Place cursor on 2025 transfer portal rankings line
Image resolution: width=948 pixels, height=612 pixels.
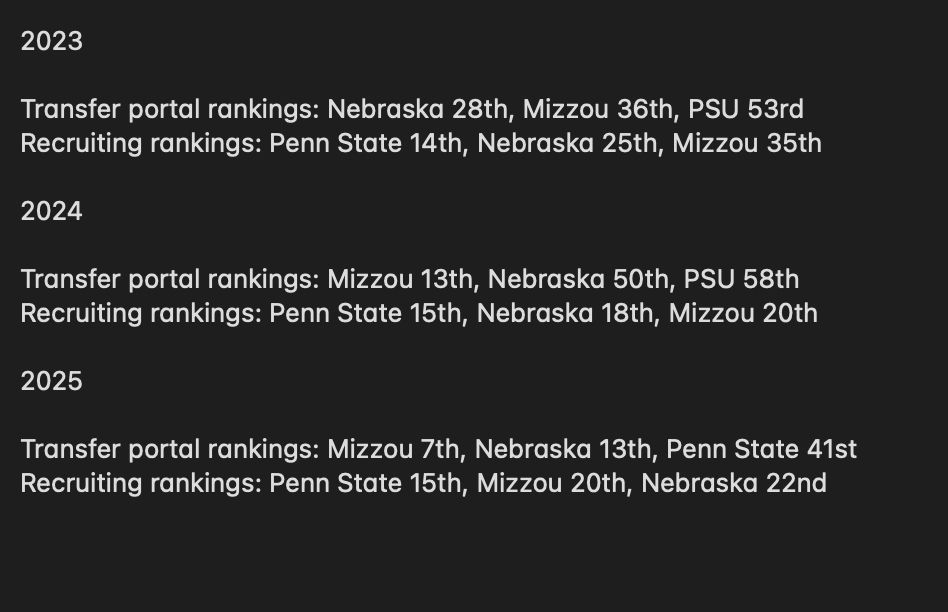439,450
